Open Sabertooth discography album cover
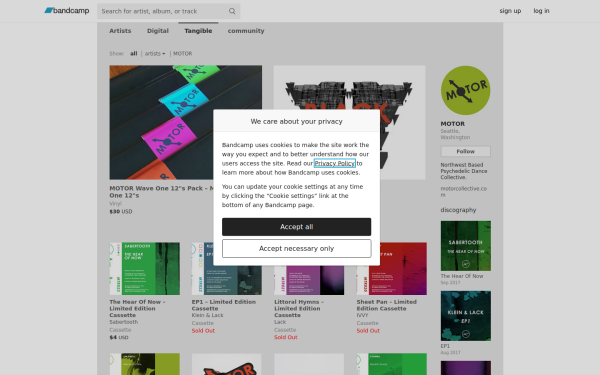 tap(466, 246)
